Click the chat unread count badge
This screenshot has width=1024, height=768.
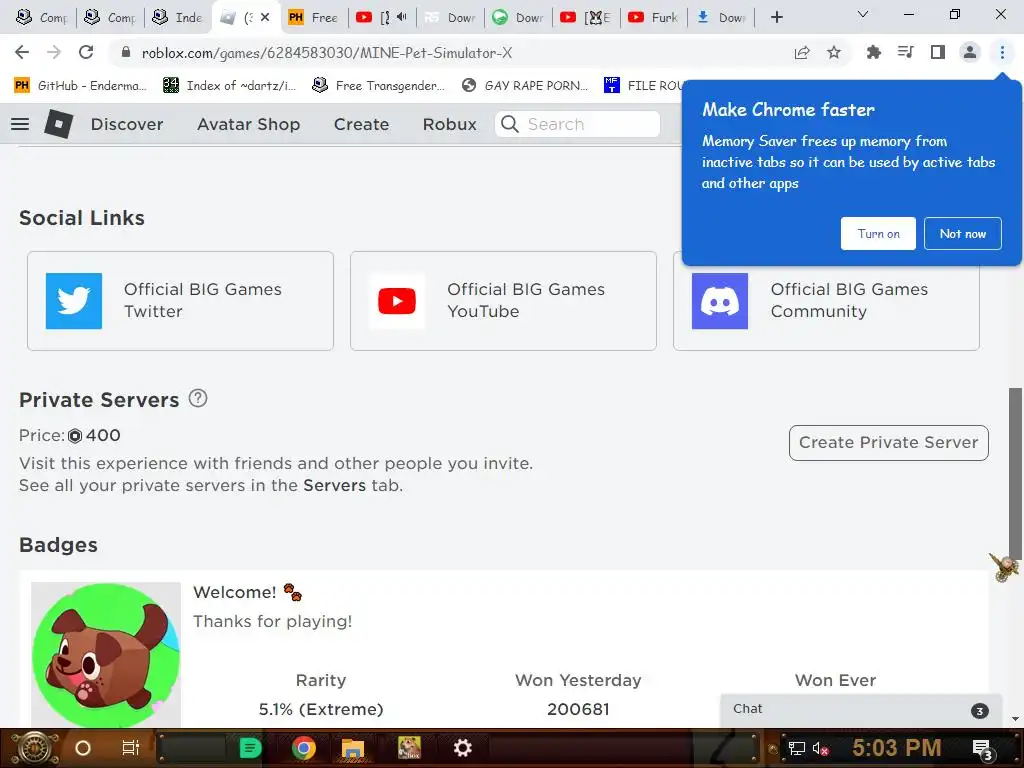979,711
